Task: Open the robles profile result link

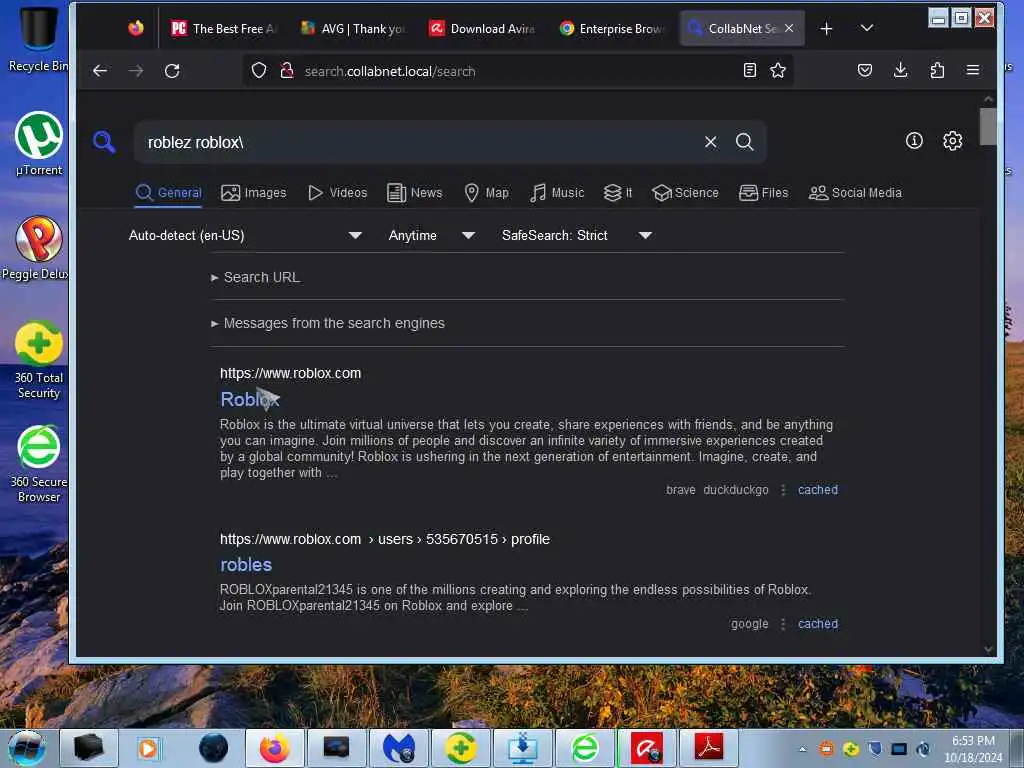Action: (x=246, y=564)
